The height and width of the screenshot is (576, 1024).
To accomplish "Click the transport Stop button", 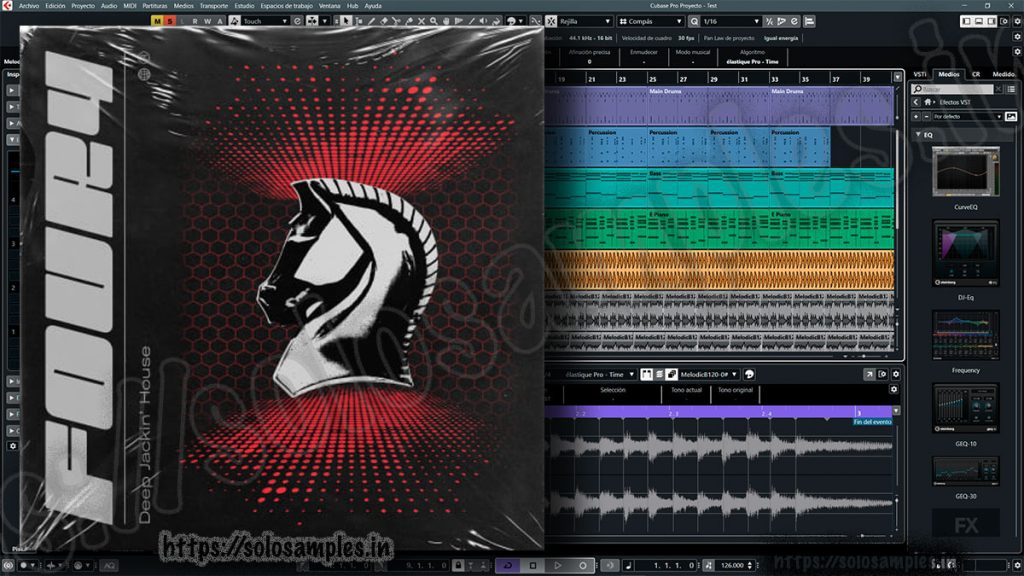I will (x=533, y=565).
